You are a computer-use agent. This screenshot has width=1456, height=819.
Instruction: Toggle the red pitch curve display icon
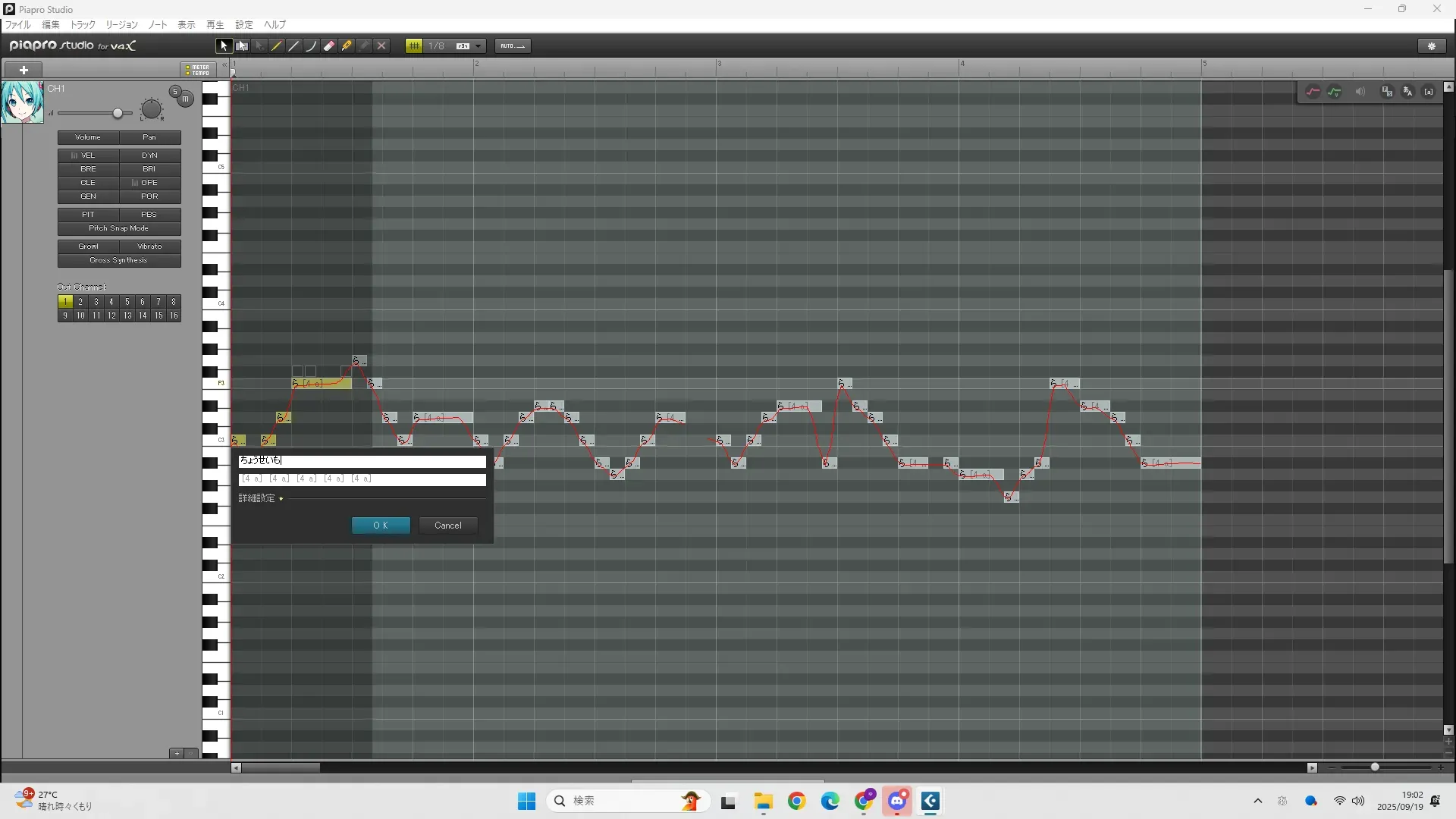pos(1313,92)
